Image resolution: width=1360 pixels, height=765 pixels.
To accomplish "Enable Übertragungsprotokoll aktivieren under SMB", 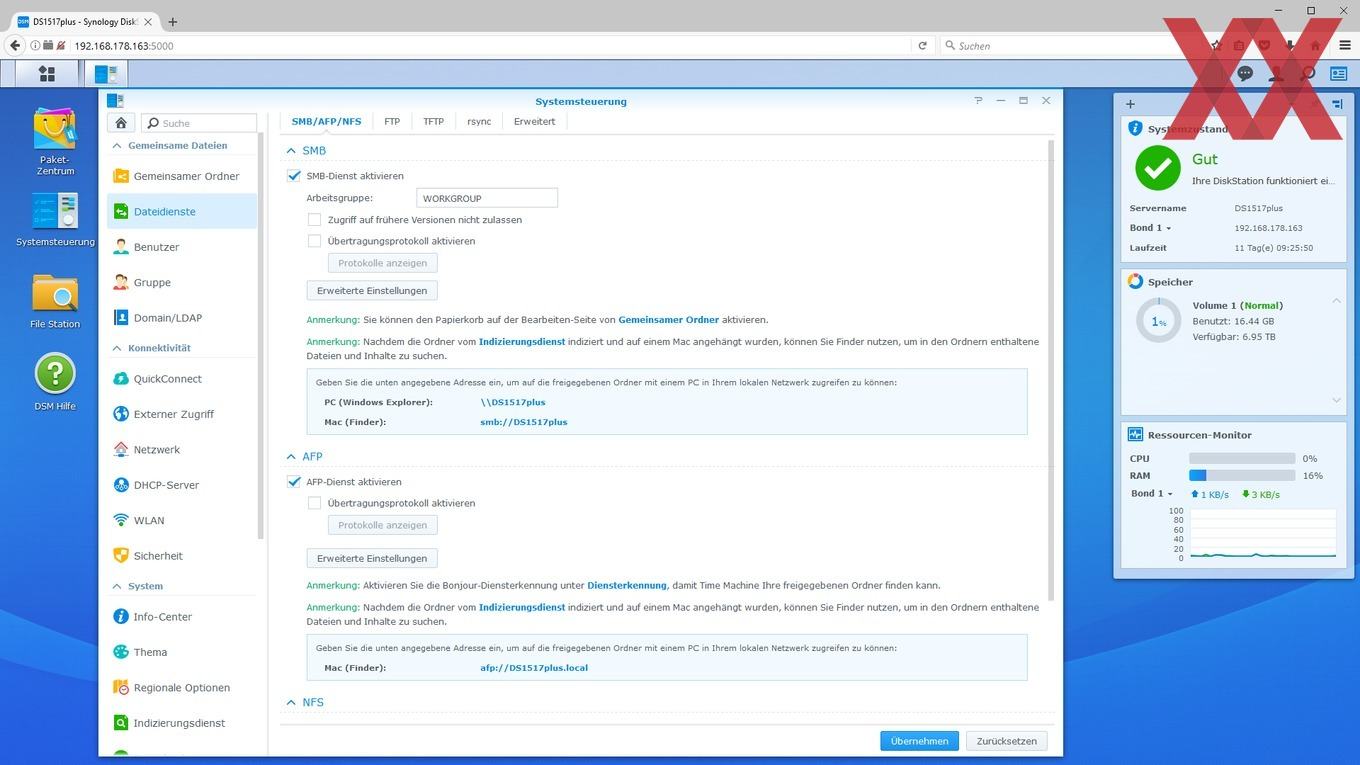I will [x=314, y=241].
